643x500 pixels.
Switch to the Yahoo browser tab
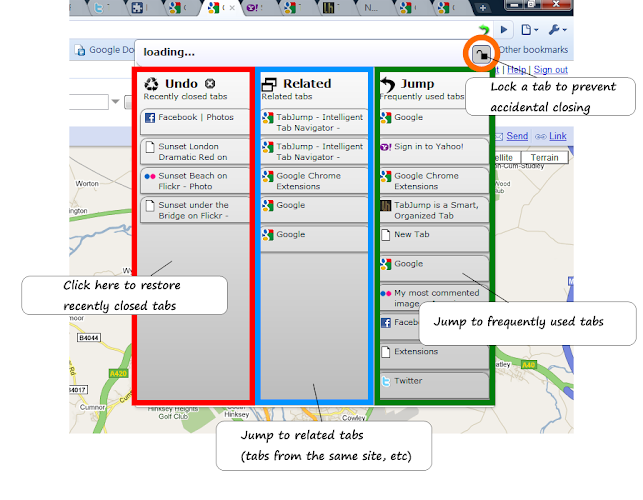(256, 8)
